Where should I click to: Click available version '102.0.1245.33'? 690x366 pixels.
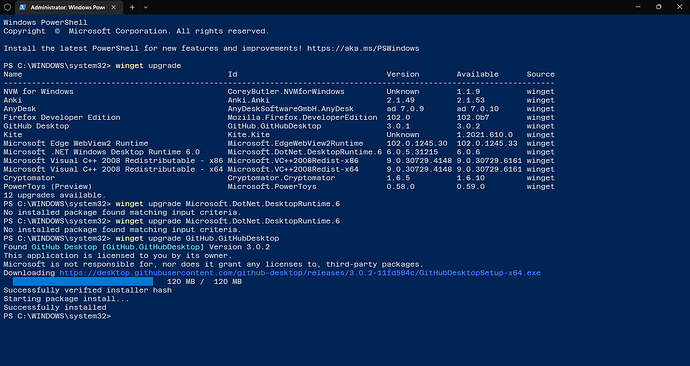point(487,143)
